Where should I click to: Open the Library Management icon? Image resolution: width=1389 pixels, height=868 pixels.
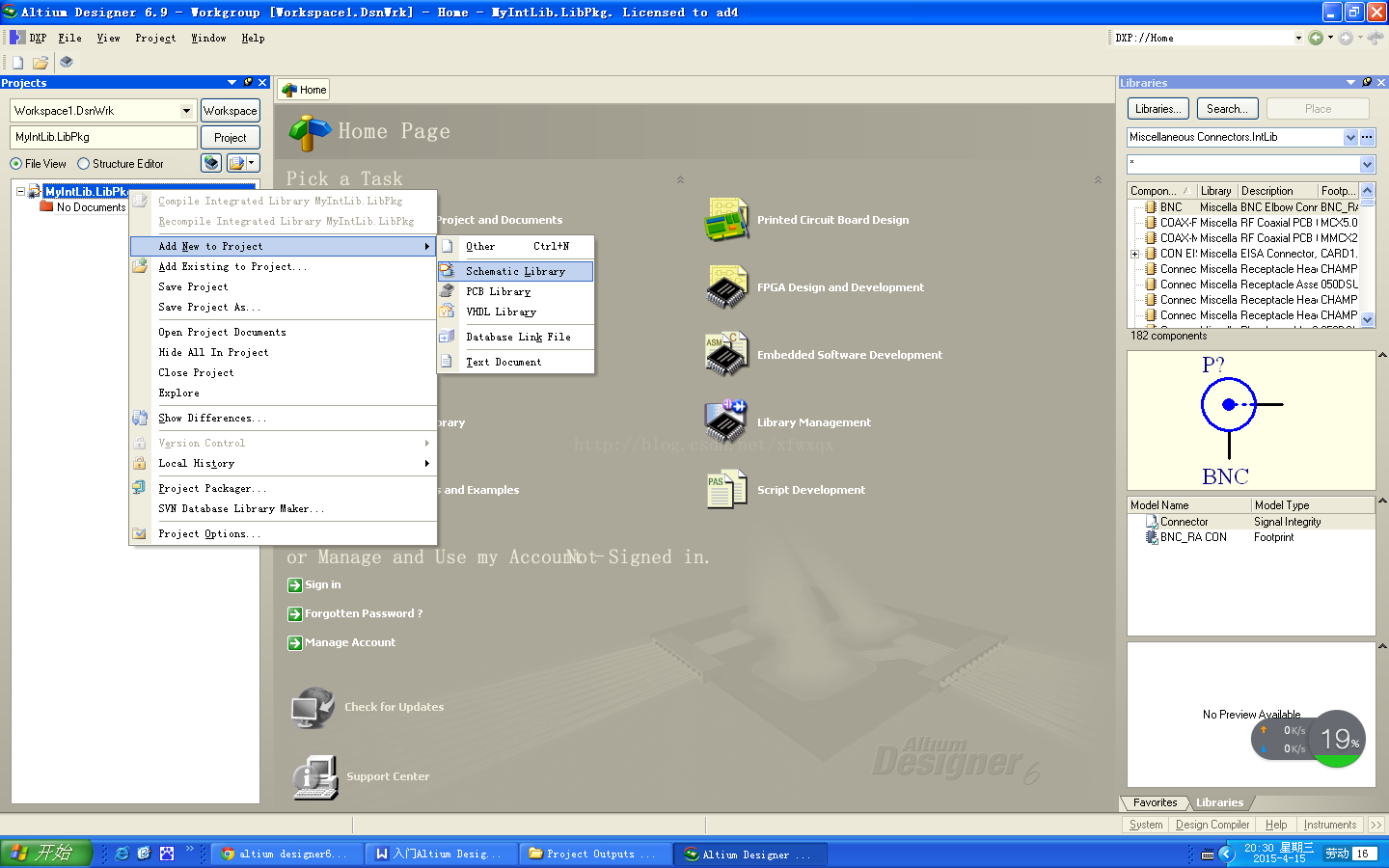tap(726, 421)
